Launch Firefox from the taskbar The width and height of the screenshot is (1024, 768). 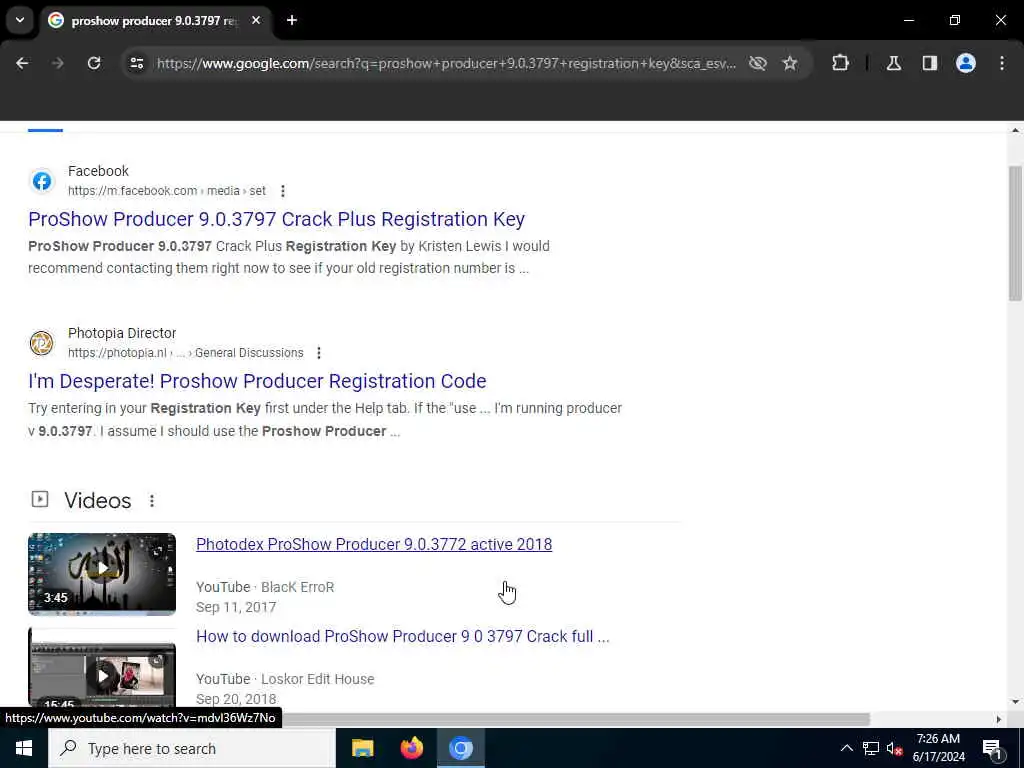pyautogui.click(x=411, y=748)
